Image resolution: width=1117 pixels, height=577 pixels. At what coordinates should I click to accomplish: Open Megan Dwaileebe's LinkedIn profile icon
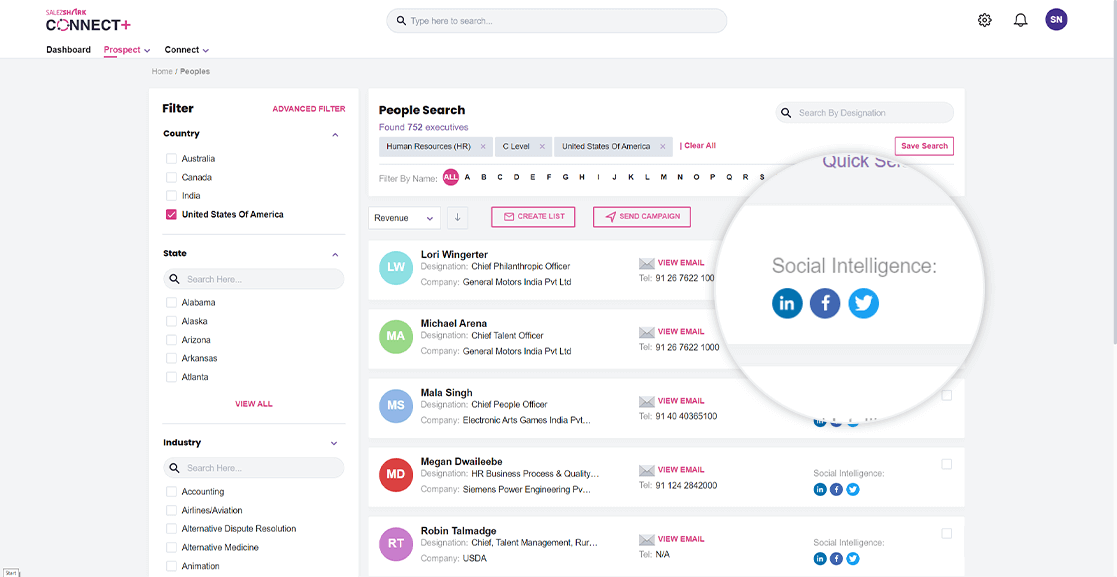[x=820, y=489]
